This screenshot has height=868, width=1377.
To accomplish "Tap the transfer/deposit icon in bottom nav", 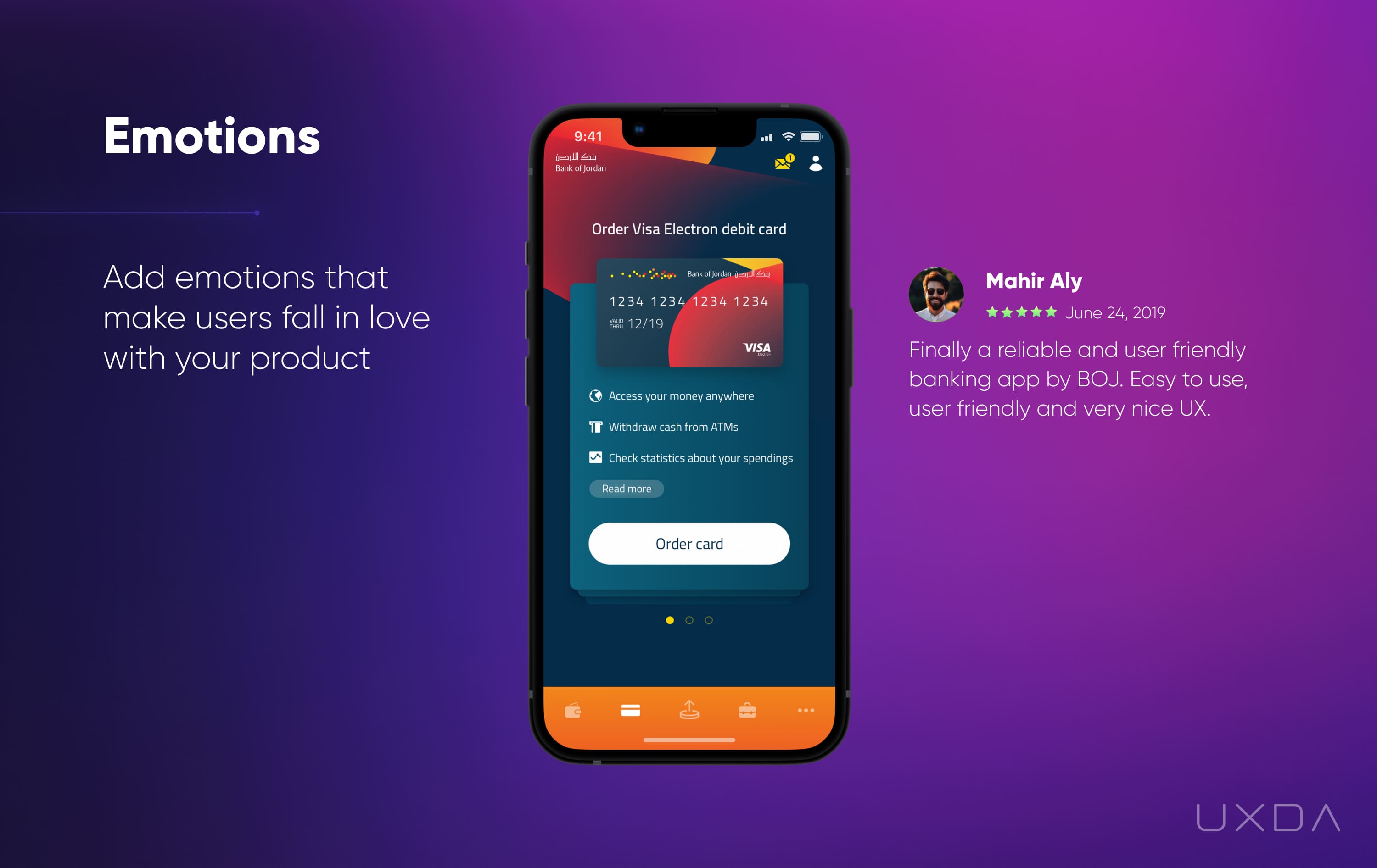I will (x=690, y=711).
